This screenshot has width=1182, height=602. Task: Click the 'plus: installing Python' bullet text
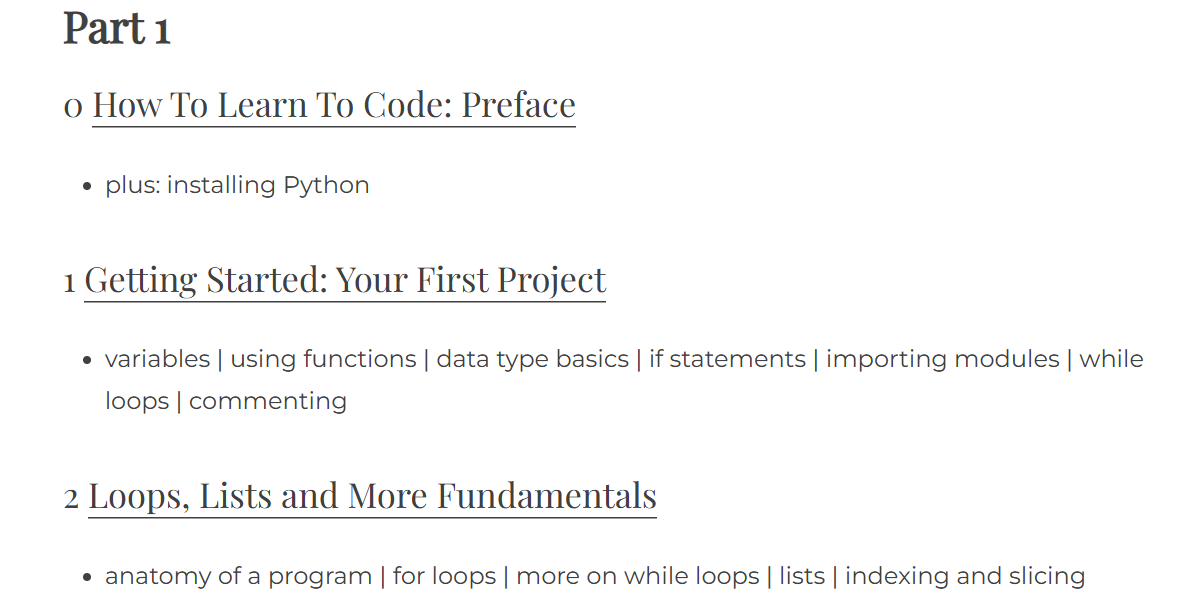pos(237,185)
